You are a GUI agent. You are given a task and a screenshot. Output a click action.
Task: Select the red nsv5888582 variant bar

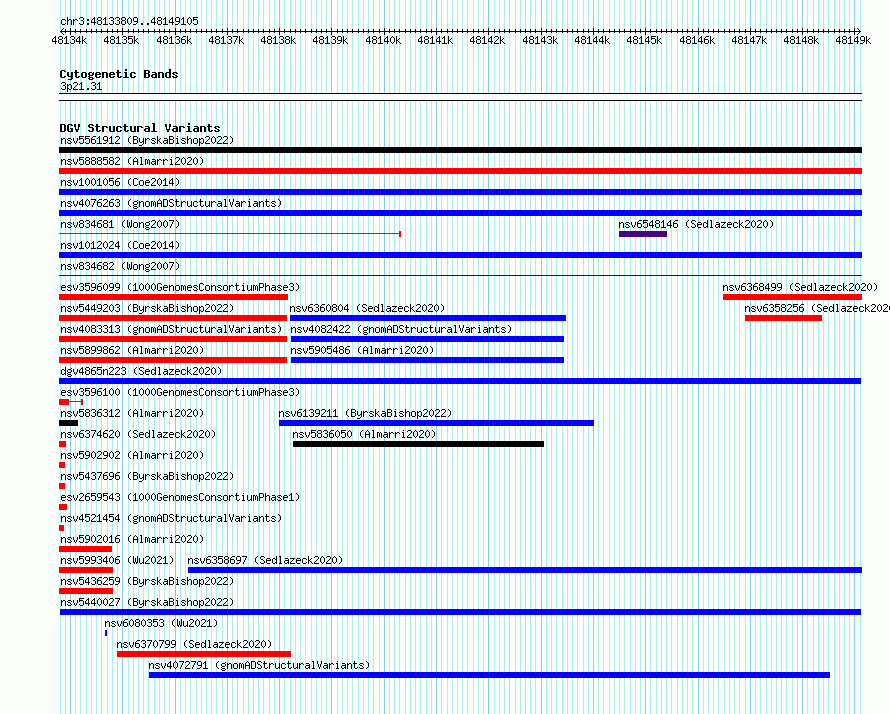460,171
